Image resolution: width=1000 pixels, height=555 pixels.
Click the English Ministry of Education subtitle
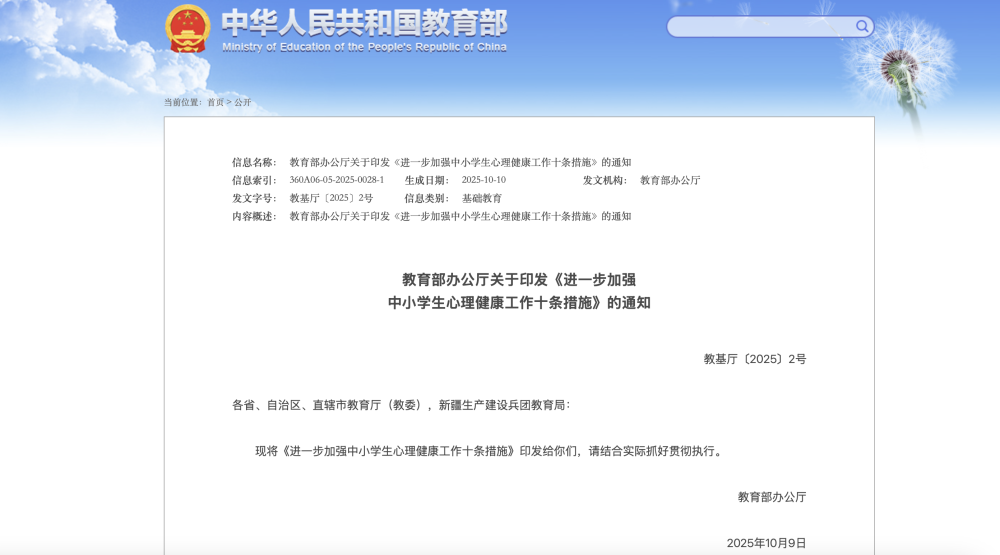click(364, 47)
